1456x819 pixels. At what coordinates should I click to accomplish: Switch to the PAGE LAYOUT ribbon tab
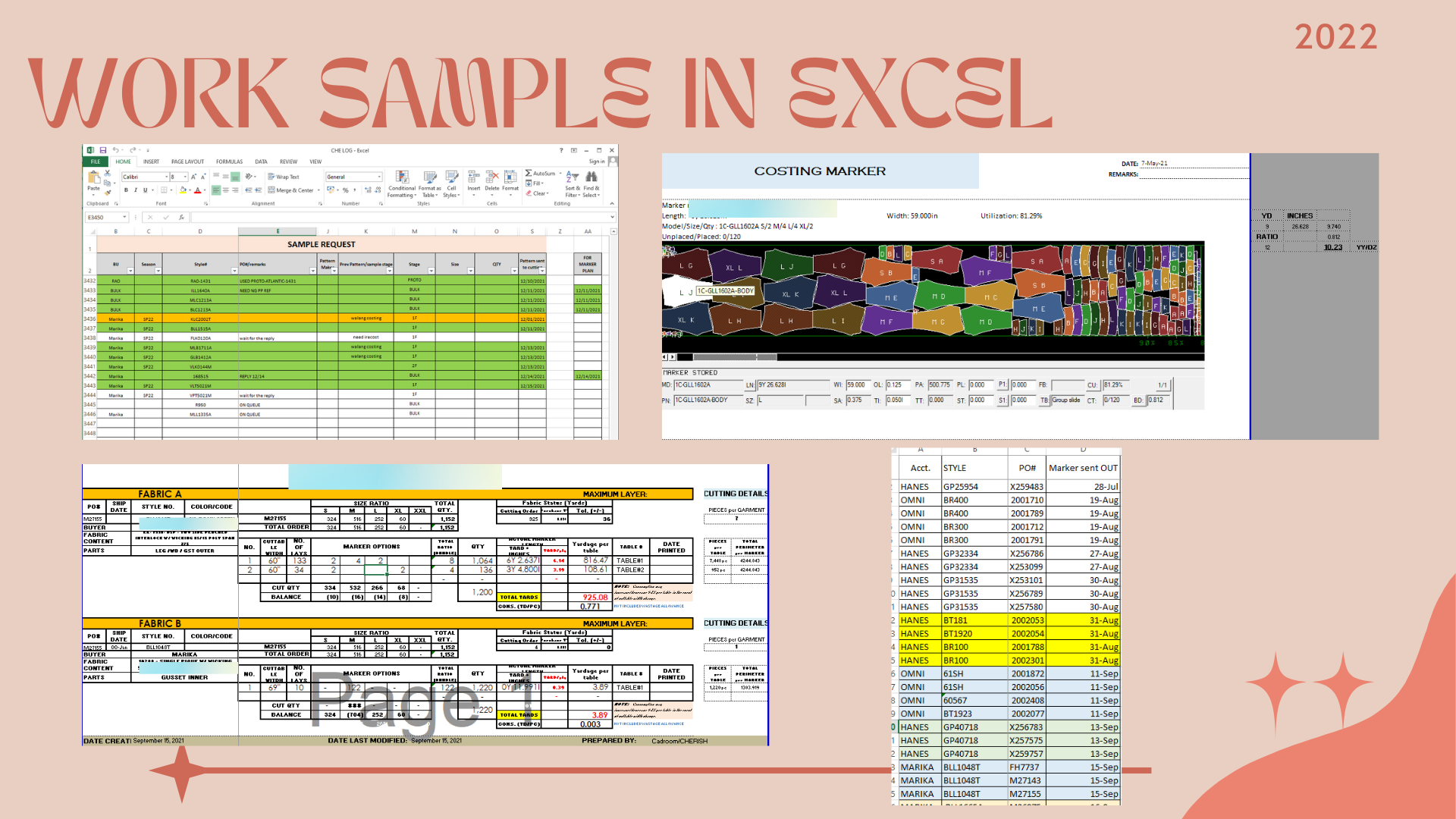click(x=187, y=162)
